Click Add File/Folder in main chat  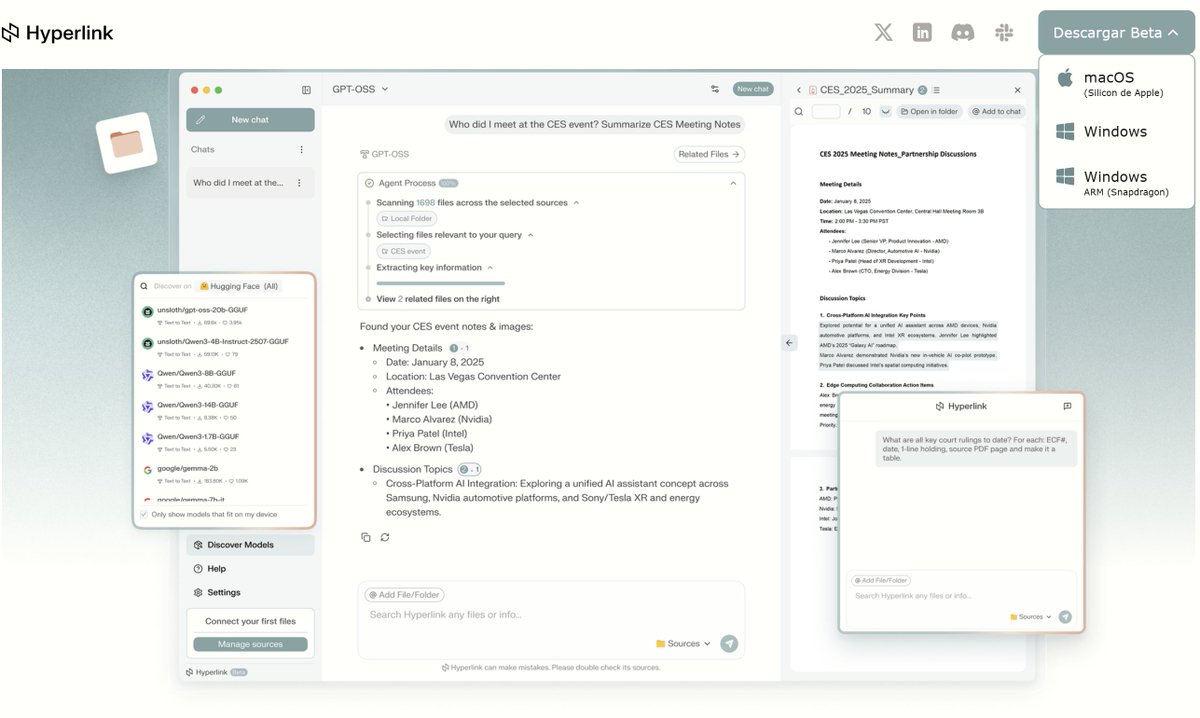pyautogui.click(x=404, y=595)
